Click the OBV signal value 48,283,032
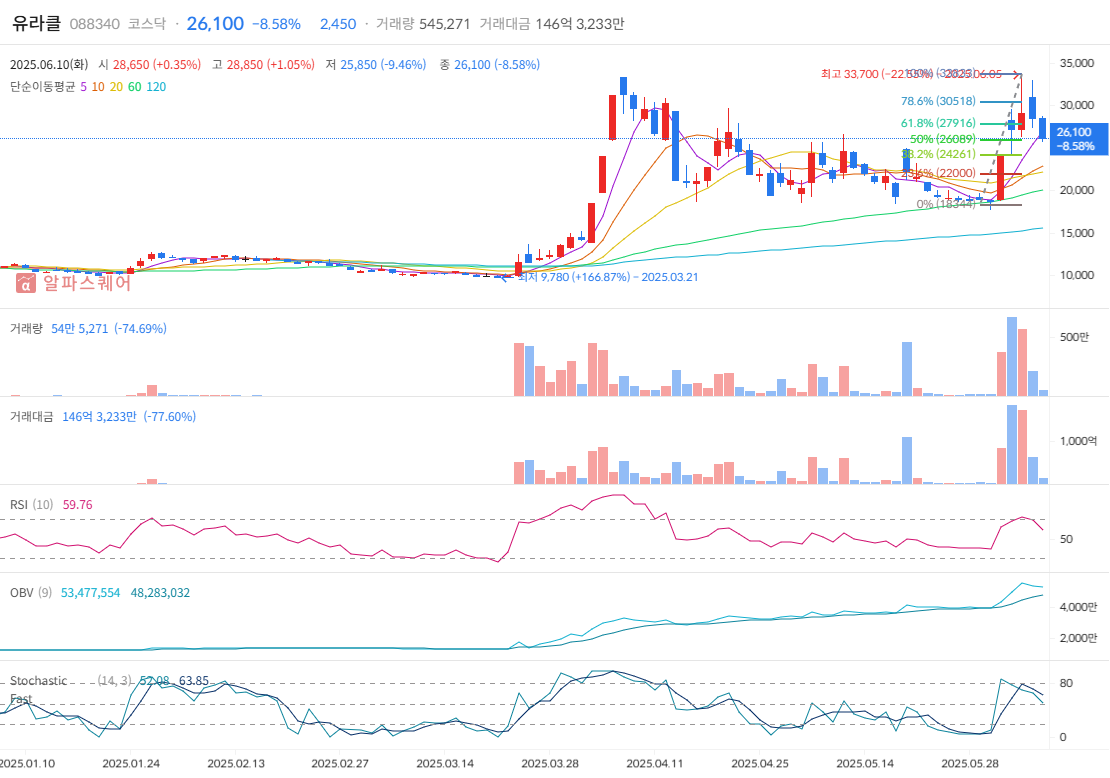The image size is (1110, 778). click(160, 593)
